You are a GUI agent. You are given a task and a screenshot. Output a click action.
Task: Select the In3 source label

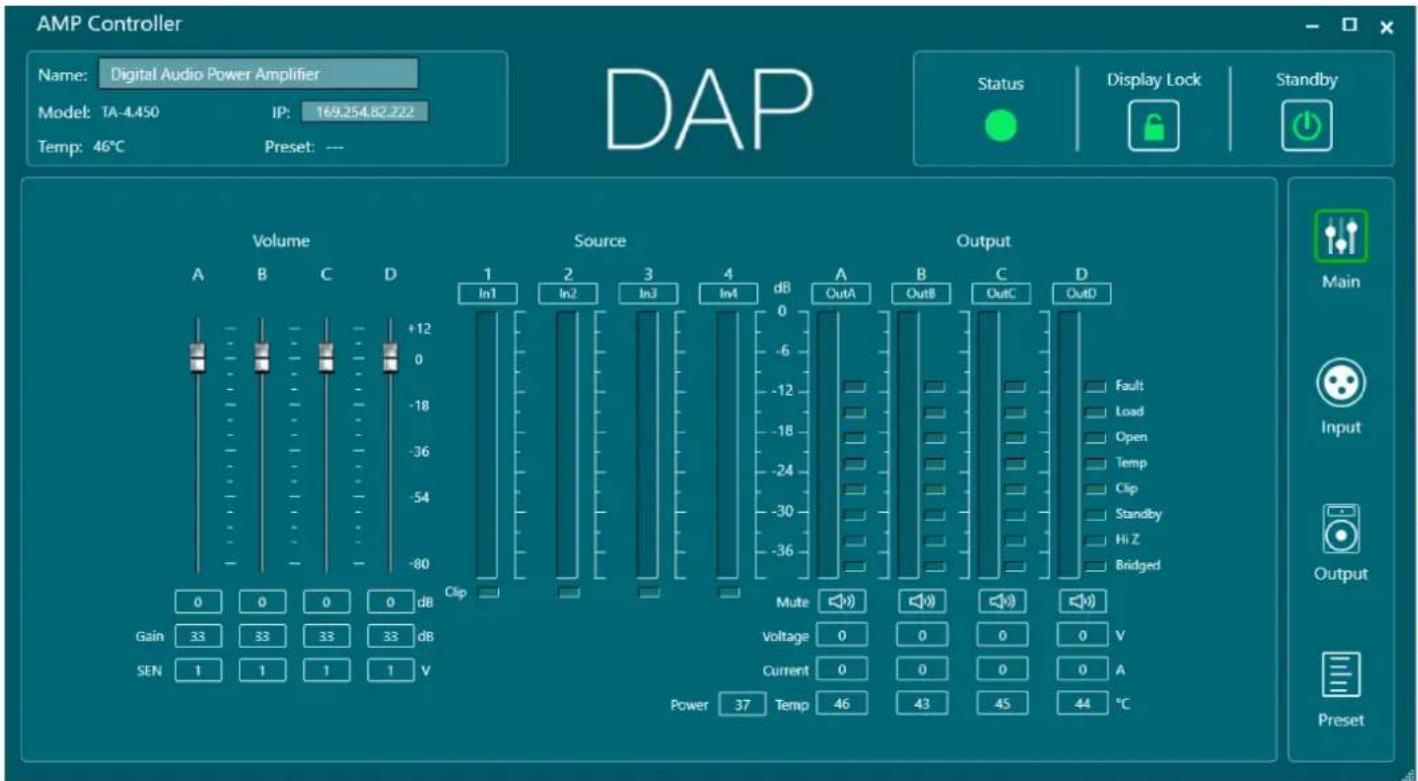[x=648, y=293]
